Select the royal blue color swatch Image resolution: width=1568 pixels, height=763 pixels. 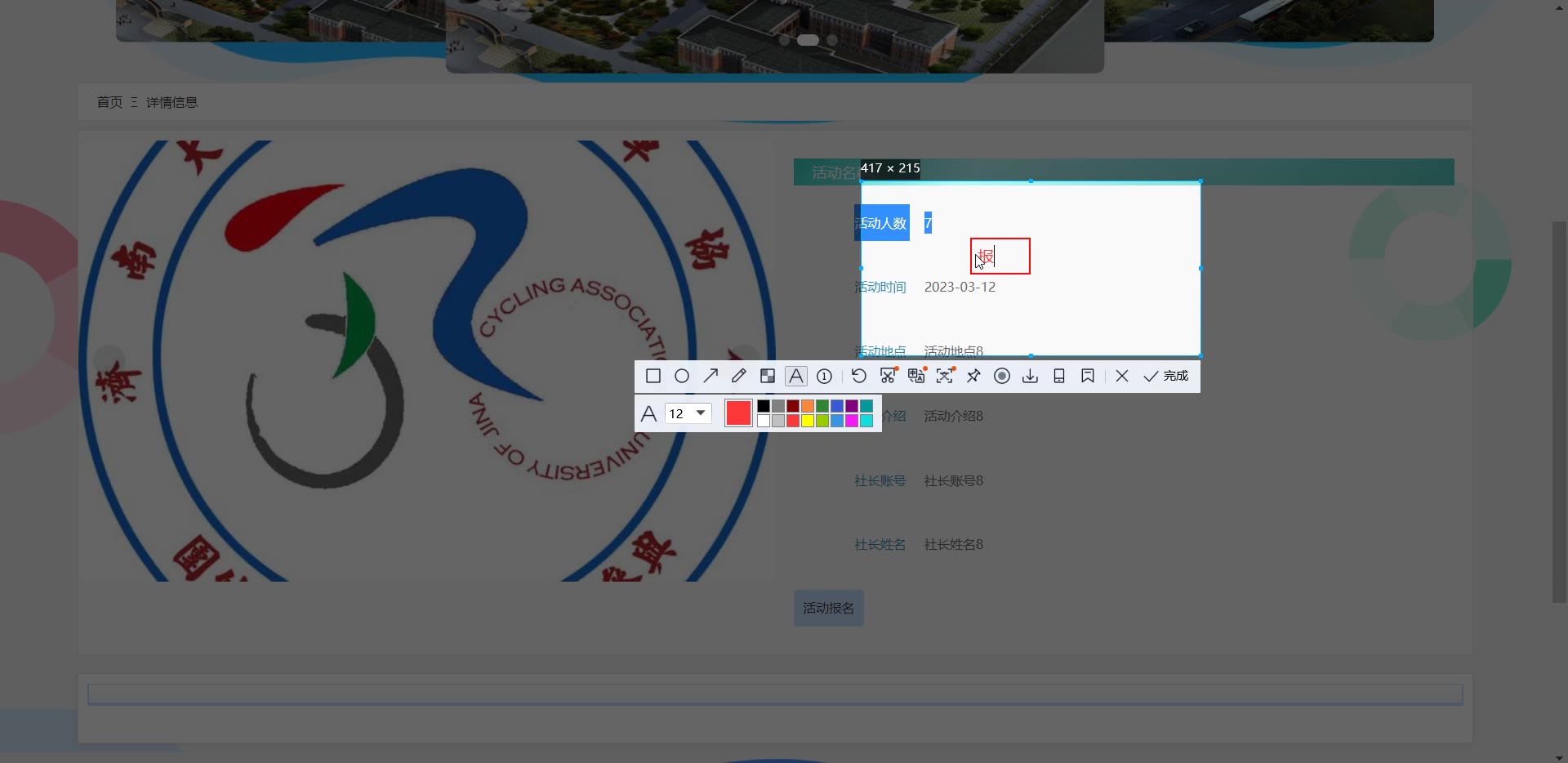(837, 406)
